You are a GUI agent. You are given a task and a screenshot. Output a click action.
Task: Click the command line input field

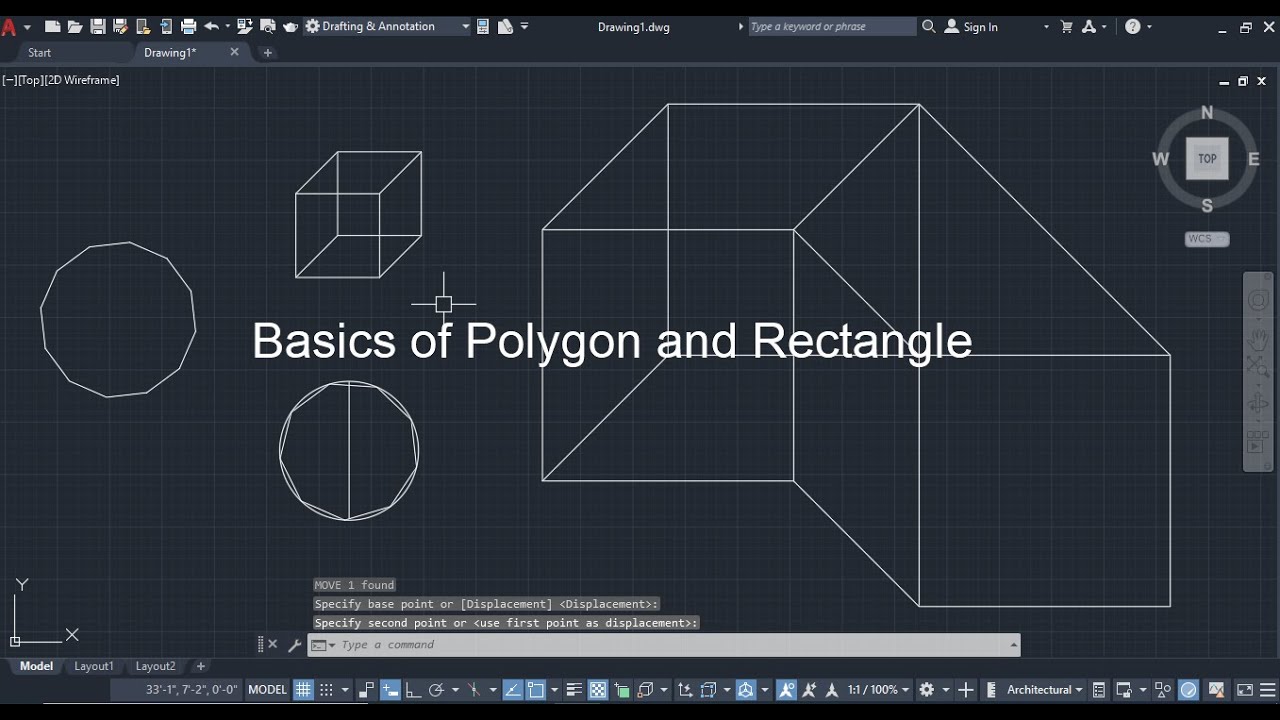(663, 645)
